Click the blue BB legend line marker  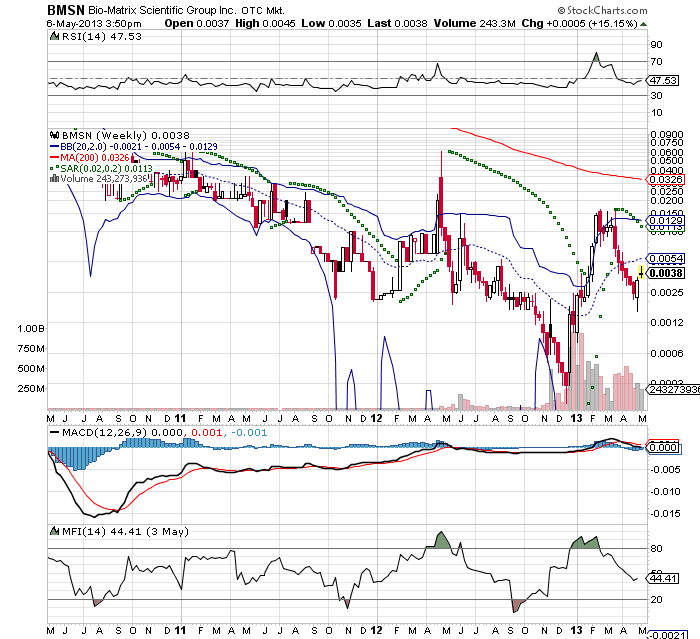[54, 146]
